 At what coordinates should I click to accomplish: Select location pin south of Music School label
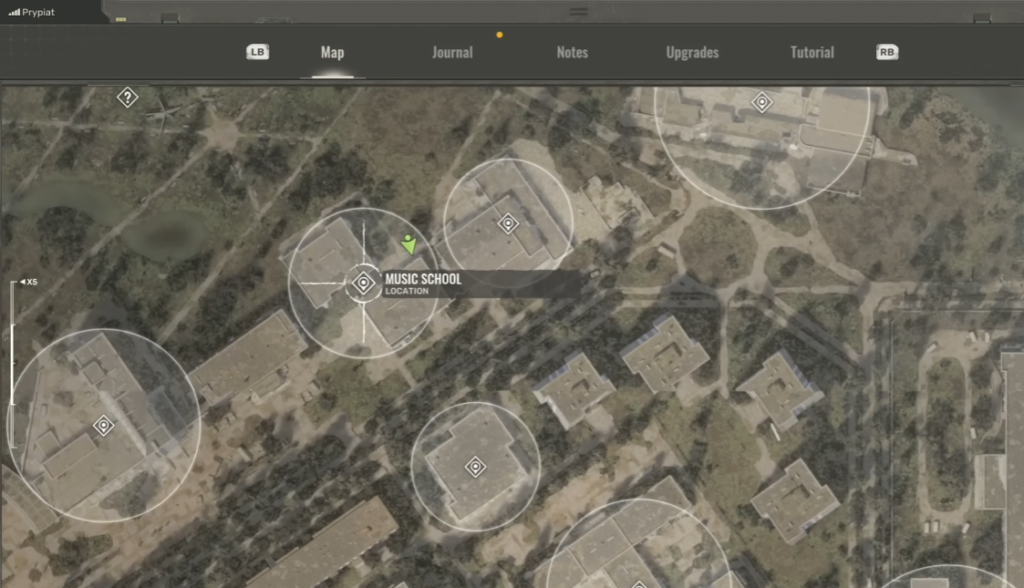pos(475,466)
